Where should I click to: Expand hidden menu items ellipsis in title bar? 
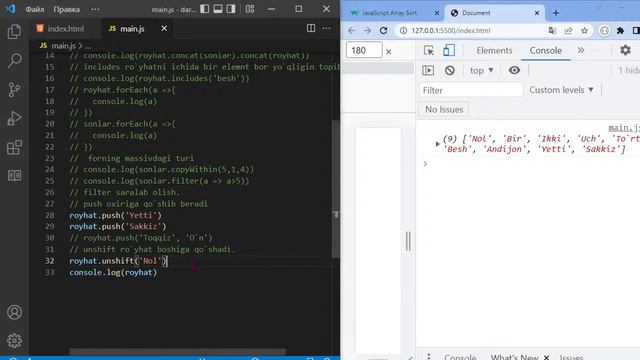tap(95, 9)
